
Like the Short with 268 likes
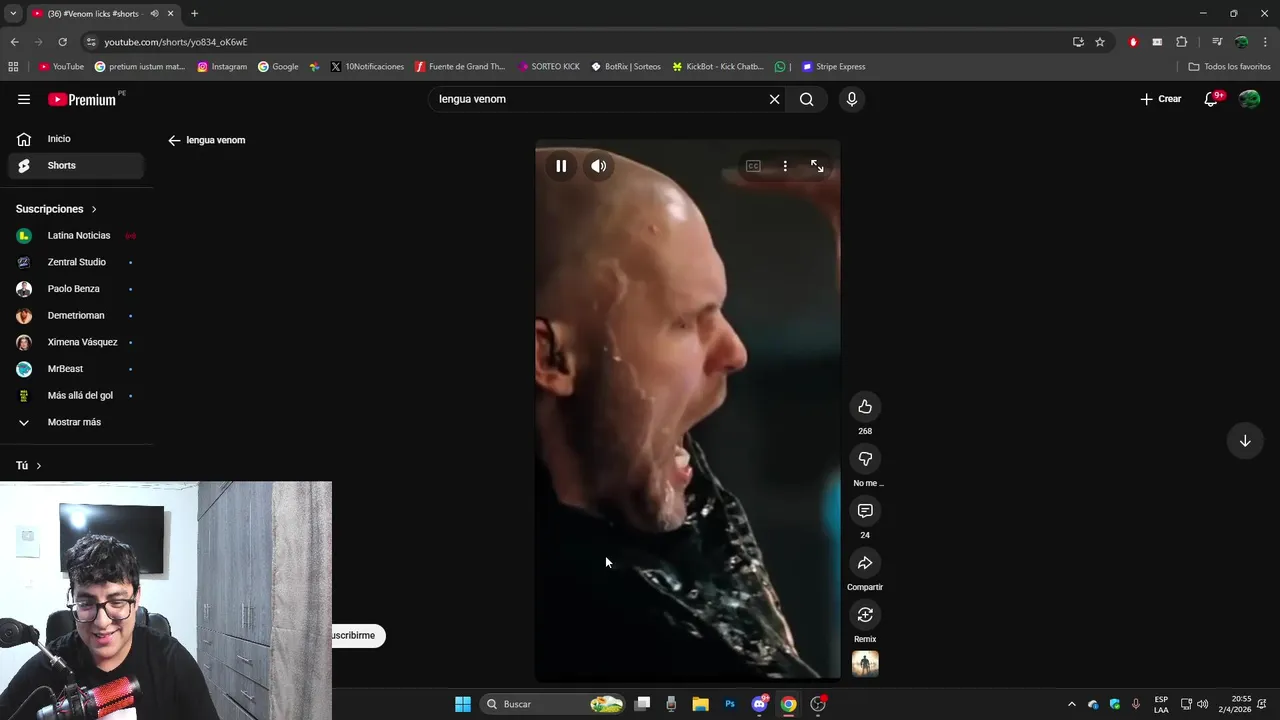click(865, 407)
